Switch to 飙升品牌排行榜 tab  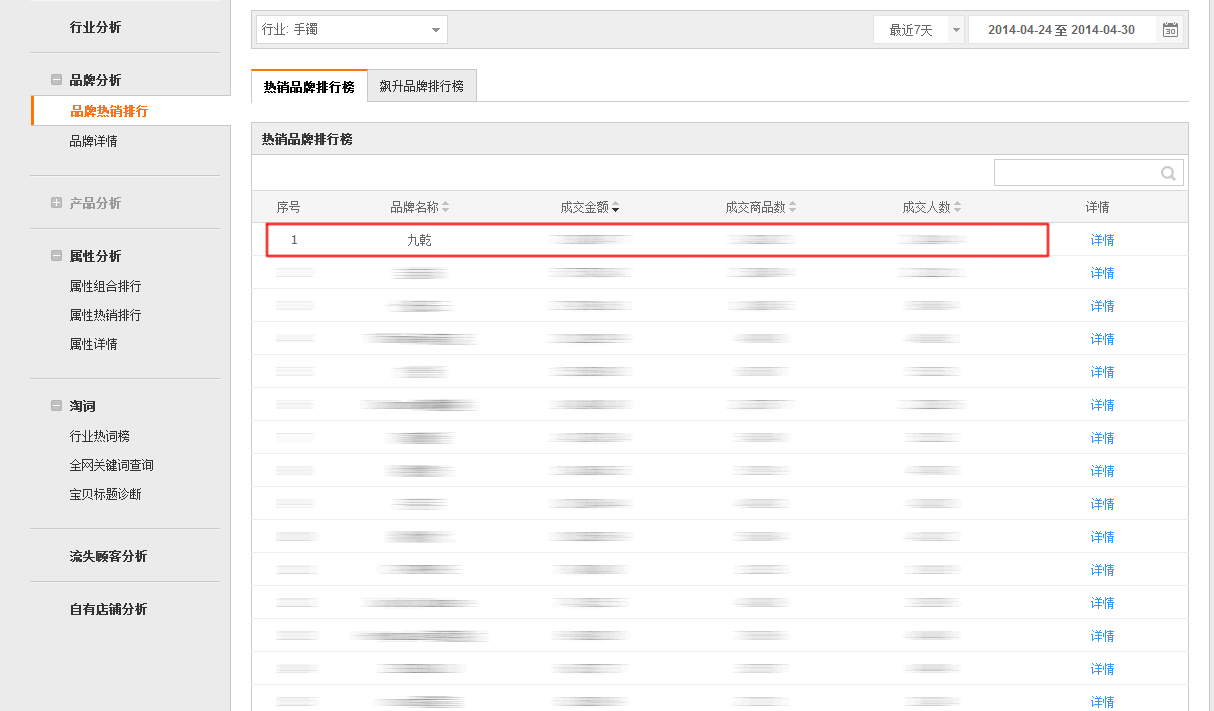tap(421, 86)
